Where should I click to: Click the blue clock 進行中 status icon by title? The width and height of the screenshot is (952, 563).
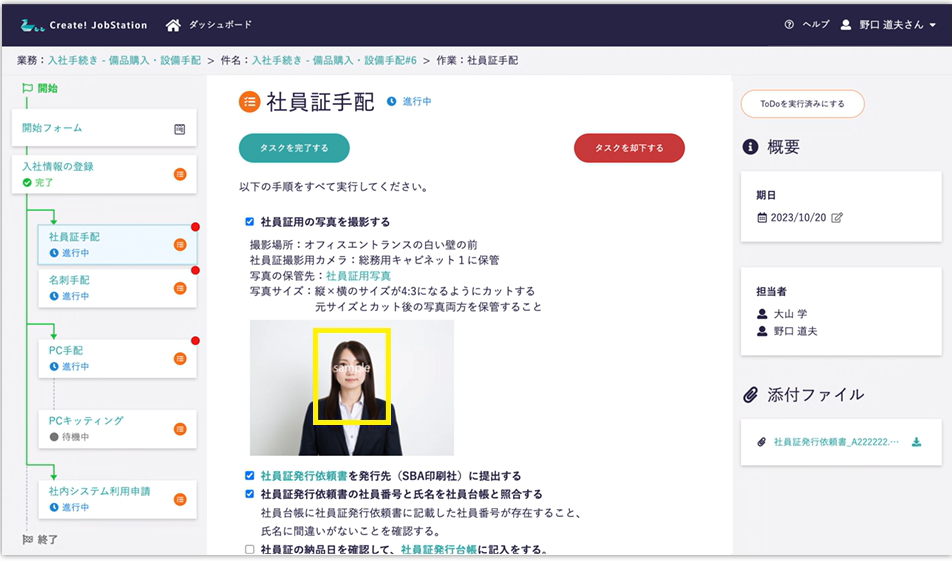point(392,101)
